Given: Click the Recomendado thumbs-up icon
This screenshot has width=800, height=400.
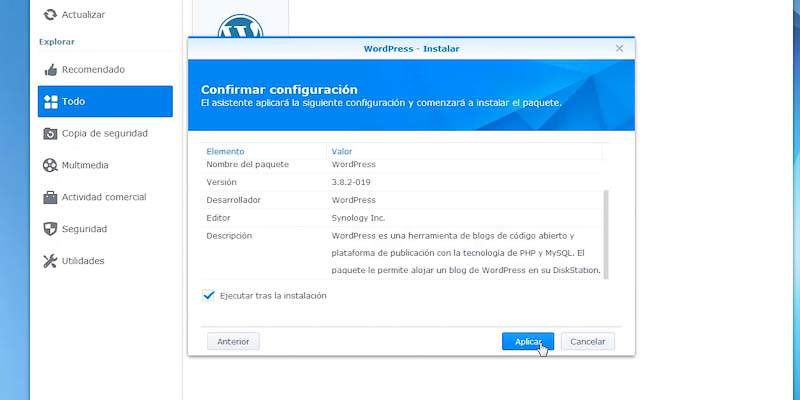Looking at the screenshot, I should pyautogui.click(x=51, y=70).
